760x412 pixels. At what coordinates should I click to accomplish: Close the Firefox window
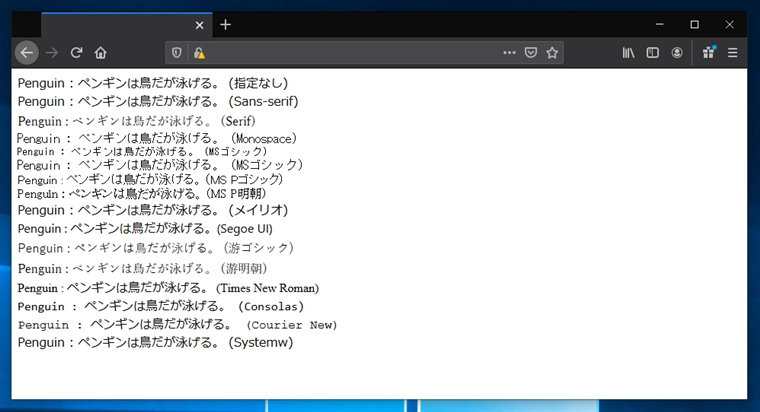(729, 24)
